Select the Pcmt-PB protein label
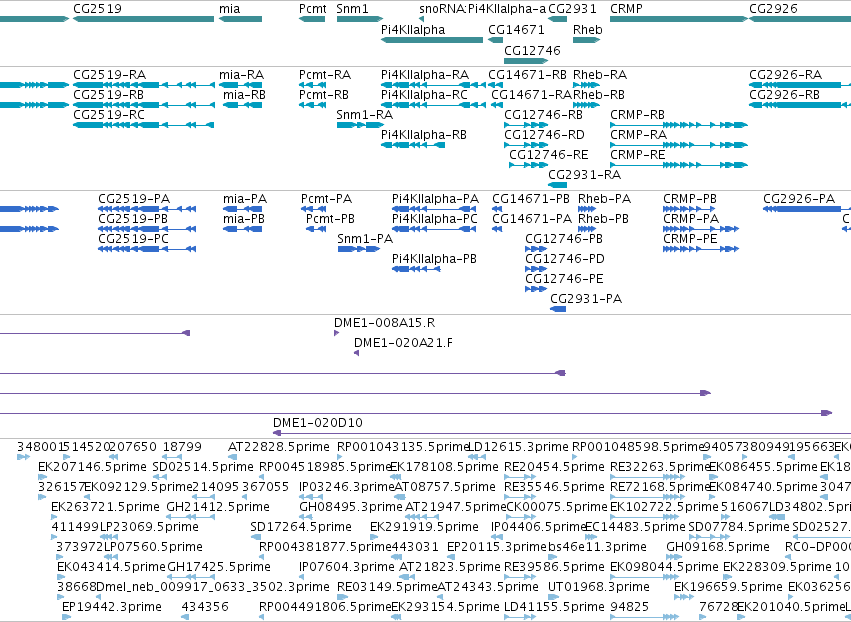The image size is (851, 622). tap(331, 219)
